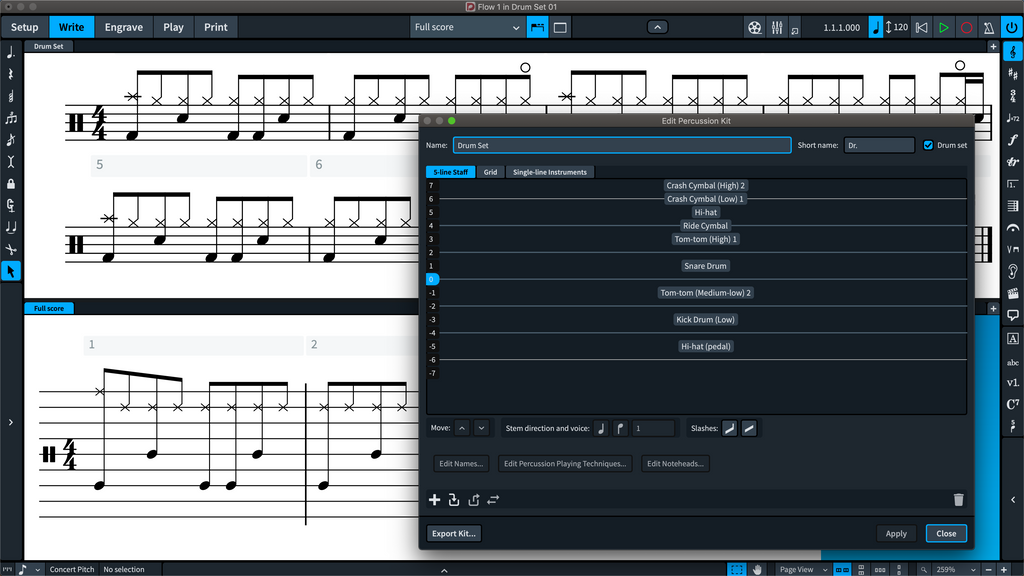Select the Drum Set tab

coord(49,46)
